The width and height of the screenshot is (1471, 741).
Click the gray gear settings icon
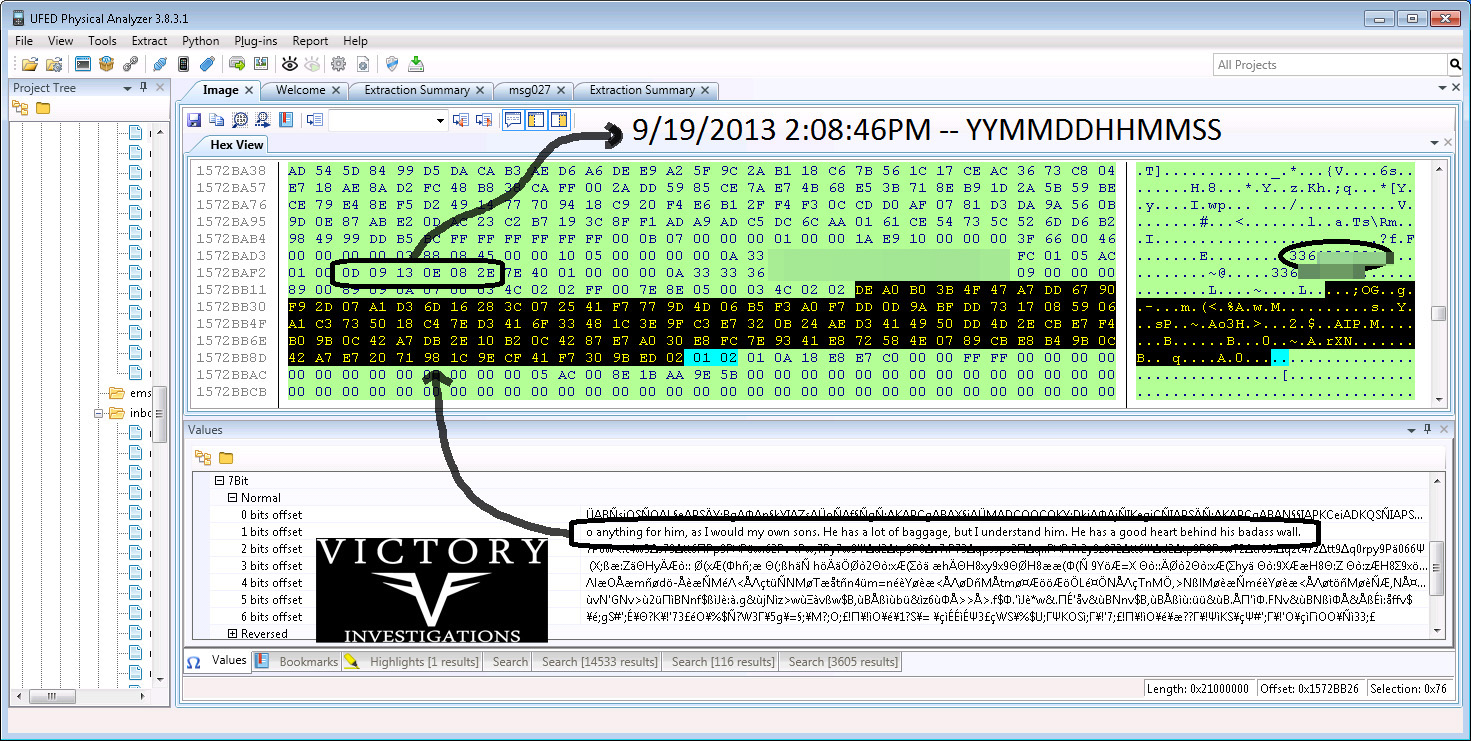pyautogui.click(x=338, y=64)
